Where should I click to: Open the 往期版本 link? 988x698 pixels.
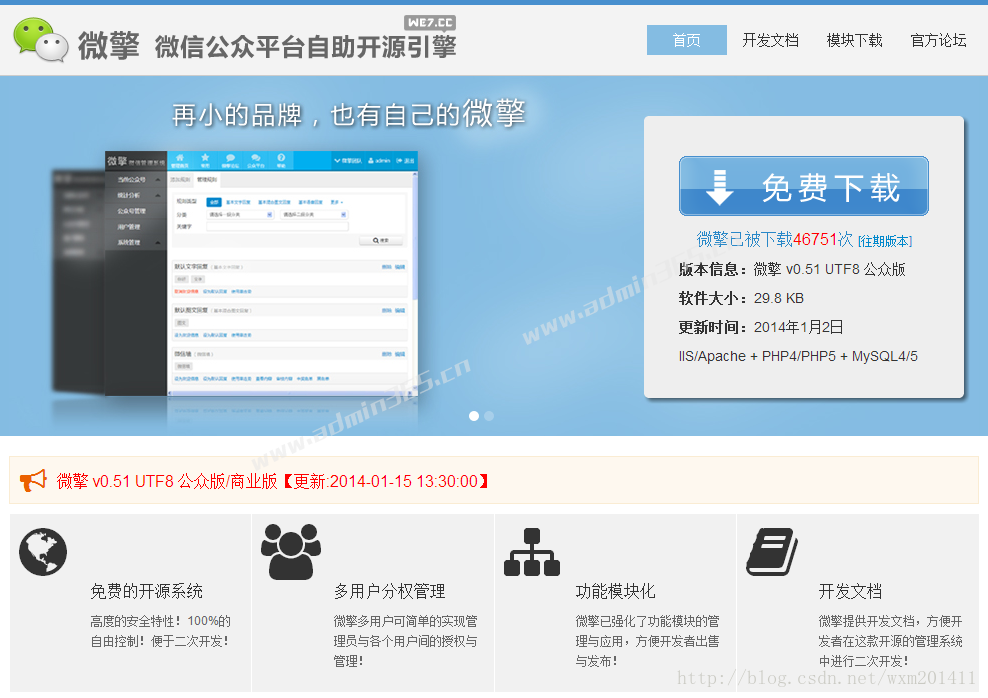885,241
